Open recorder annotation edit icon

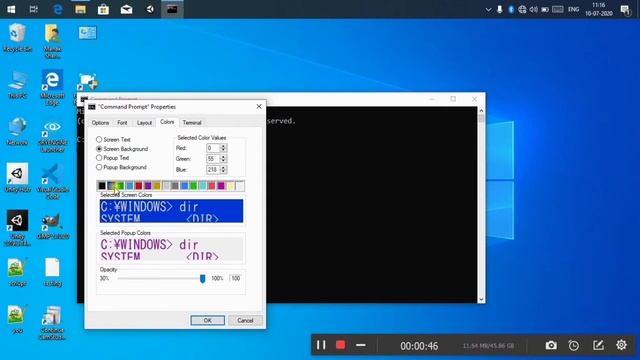point(598,345)
